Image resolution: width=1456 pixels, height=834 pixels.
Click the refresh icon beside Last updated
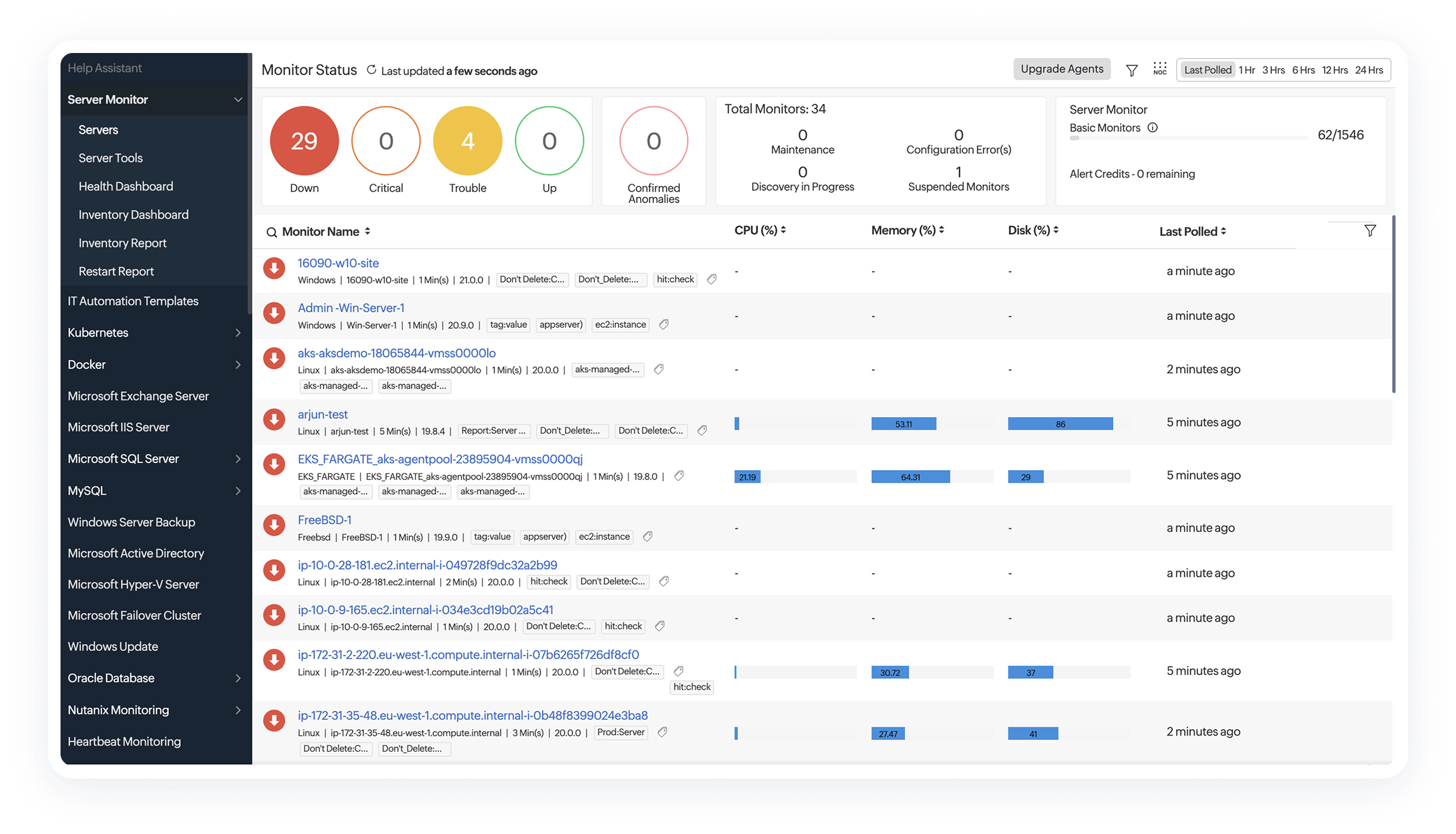[x=371, y=70]
